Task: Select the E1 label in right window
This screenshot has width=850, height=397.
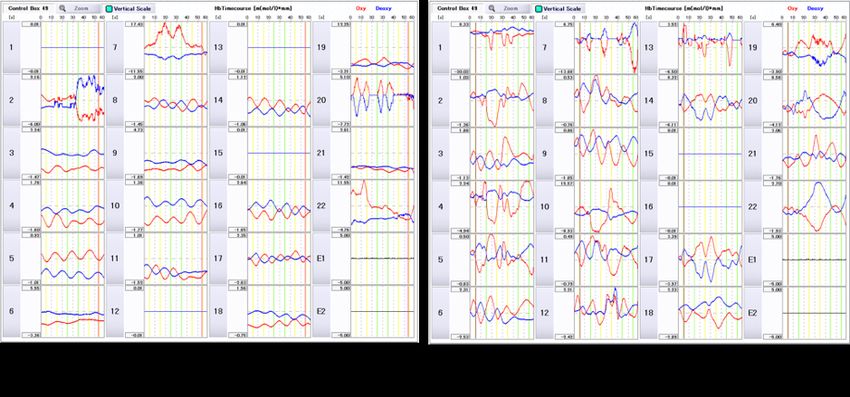Action: pos(752,259)
